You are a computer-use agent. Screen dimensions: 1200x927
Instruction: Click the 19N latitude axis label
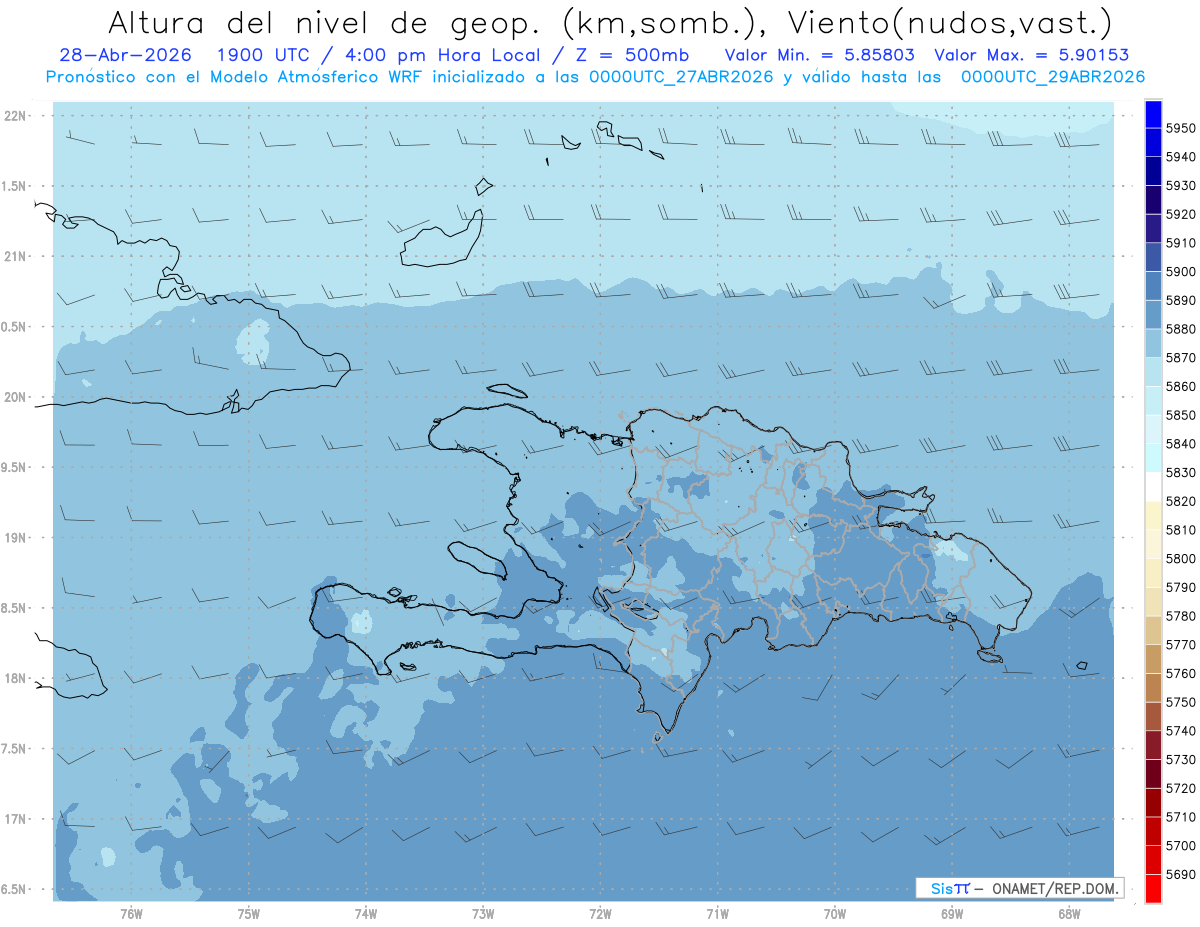pos(15,538)
